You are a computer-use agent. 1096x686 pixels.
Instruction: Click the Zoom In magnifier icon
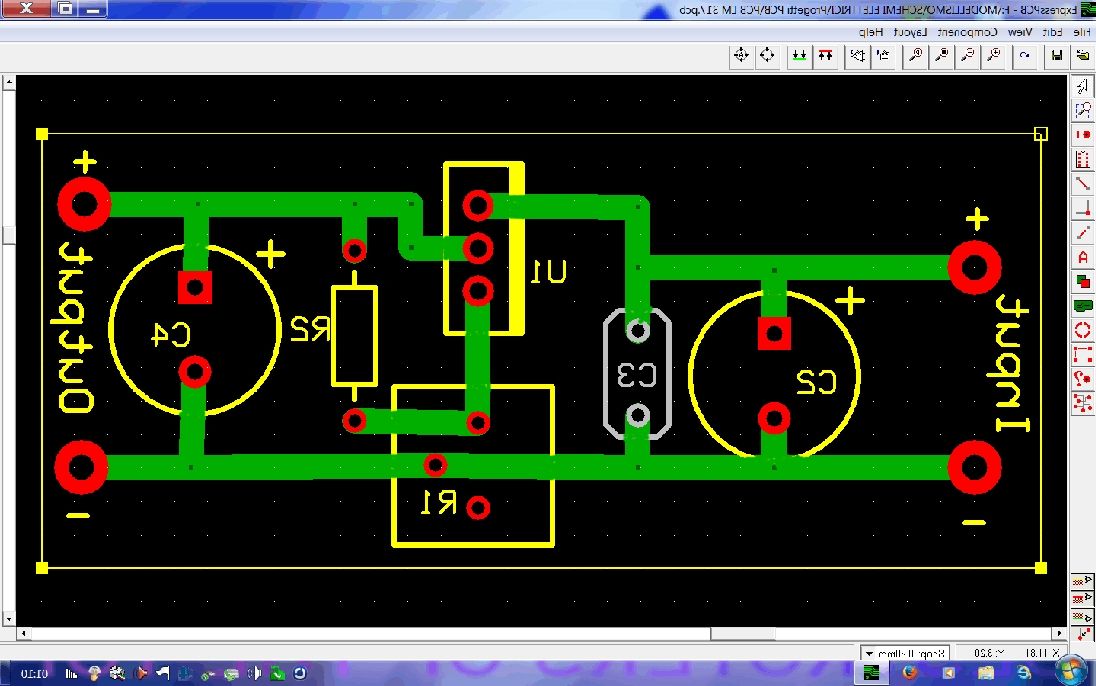click(x=993, y=56)
